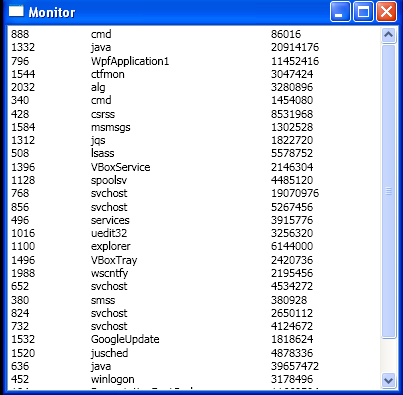Select the VBoxTray process name

114,260
